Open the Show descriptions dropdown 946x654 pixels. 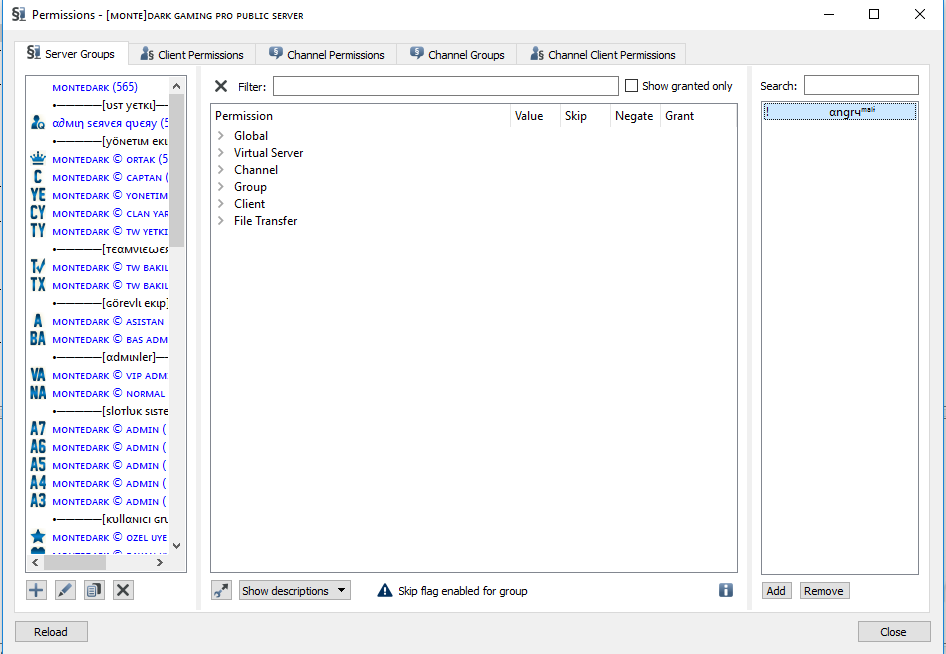pos(294,591)
